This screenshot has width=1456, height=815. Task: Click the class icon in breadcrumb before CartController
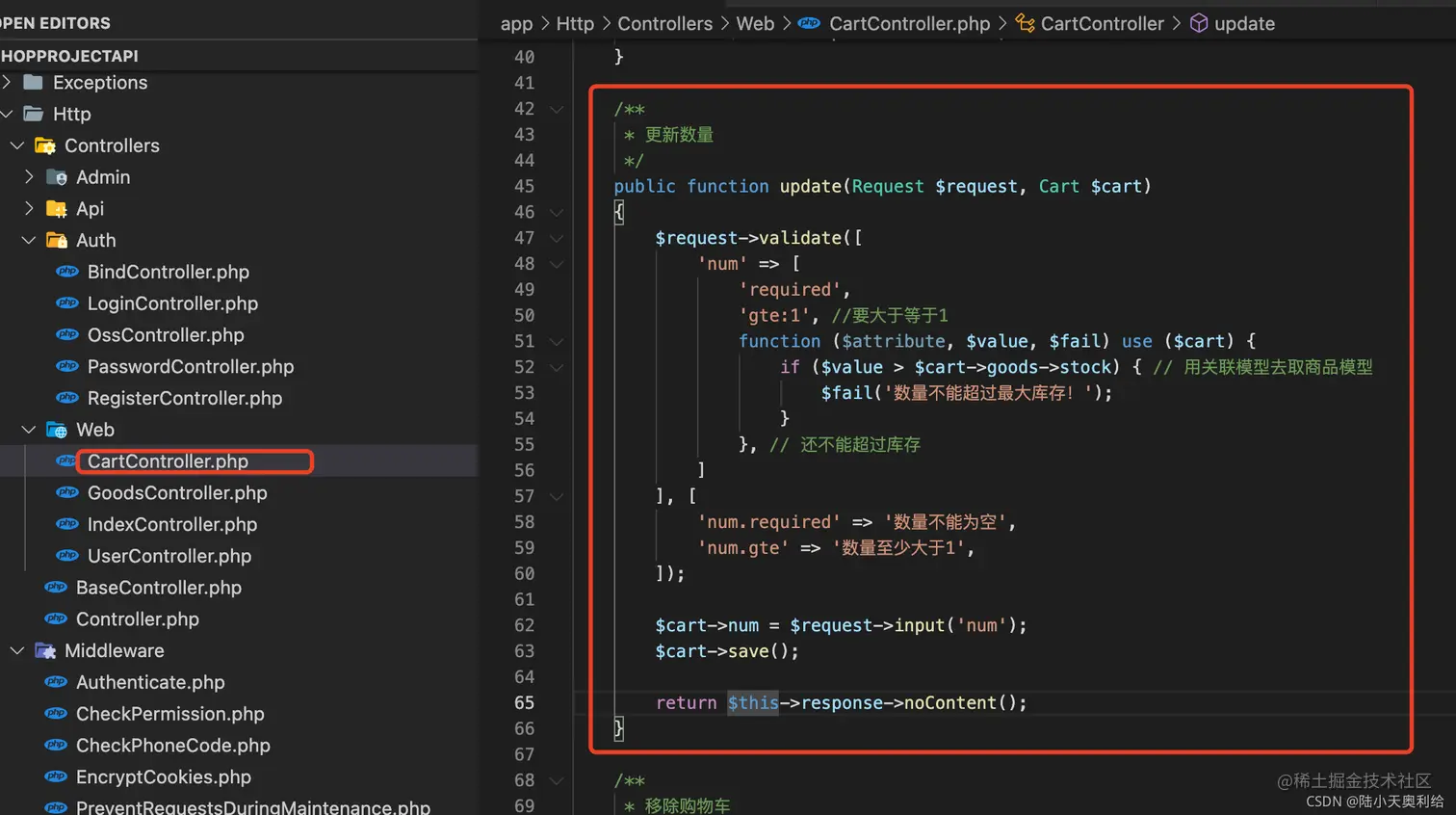tap(1026, 23)
